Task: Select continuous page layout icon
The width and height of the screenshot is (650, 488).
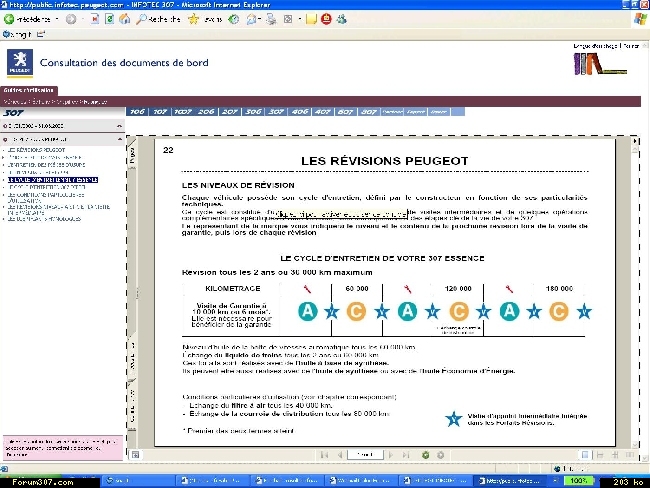Action: [x=600, y=455]
